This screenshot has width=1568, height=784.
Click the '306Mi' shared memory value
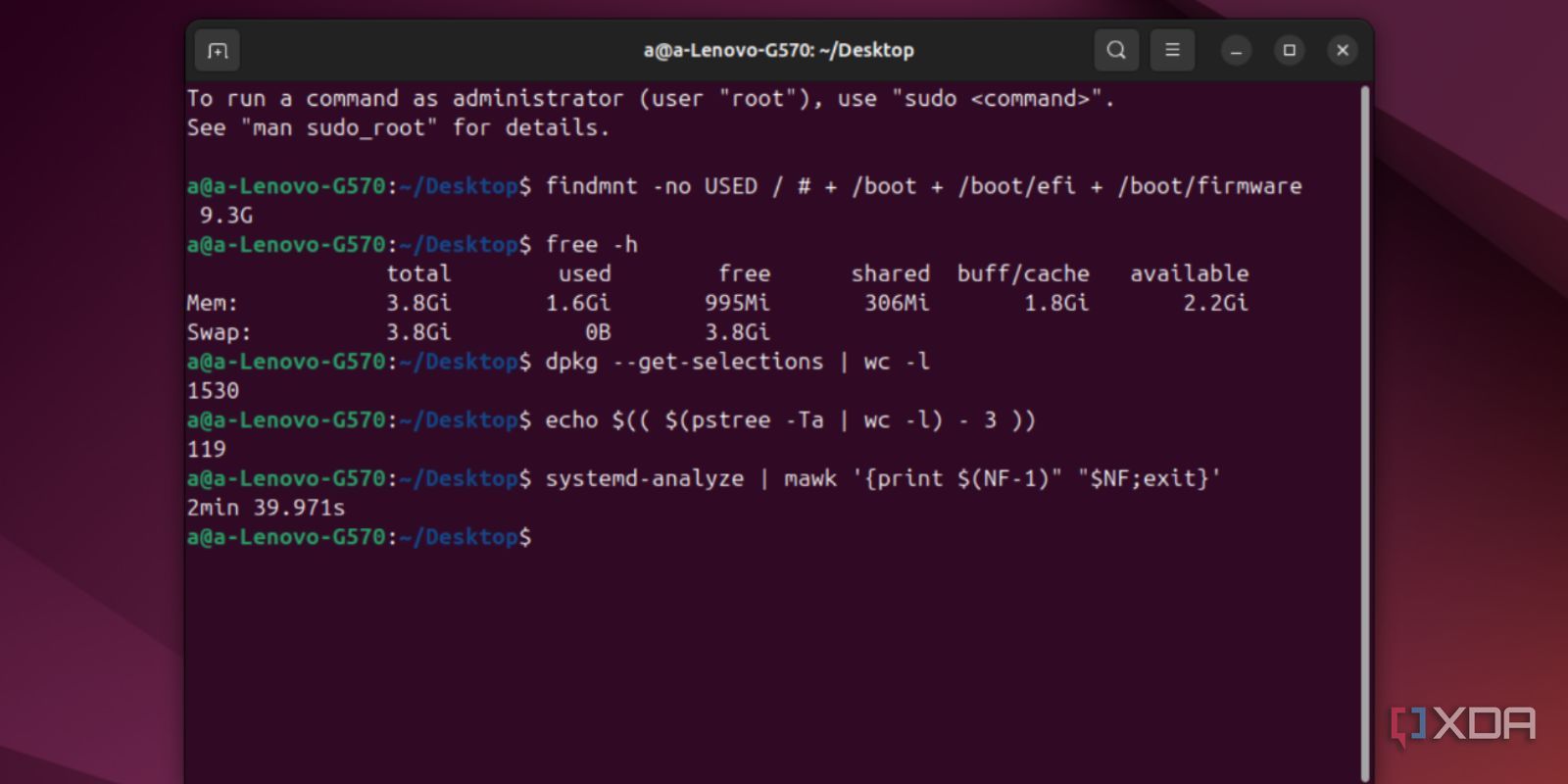pos(897,304)
